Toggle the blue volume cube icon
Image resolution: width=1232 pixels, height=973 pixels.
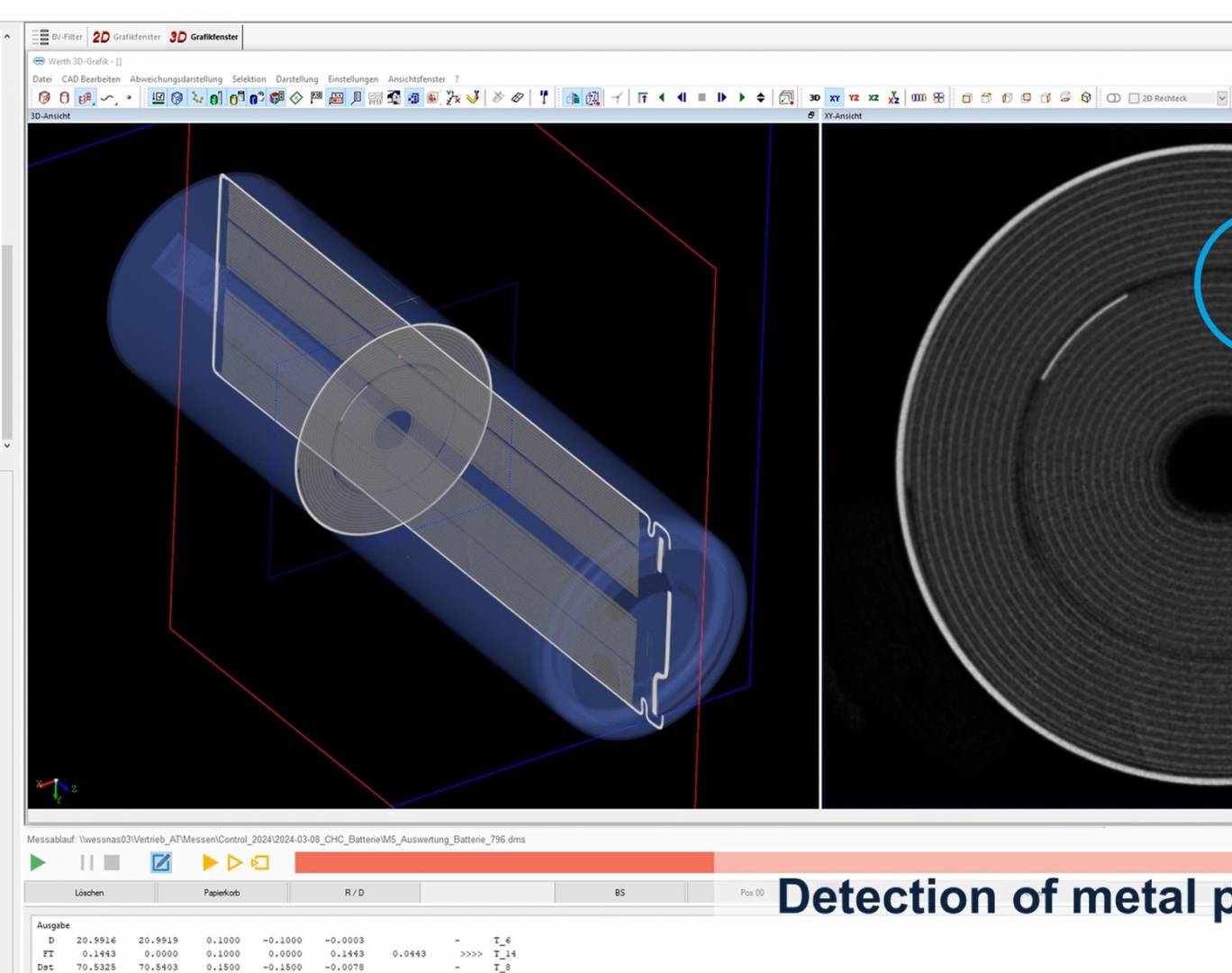(177, 97)
